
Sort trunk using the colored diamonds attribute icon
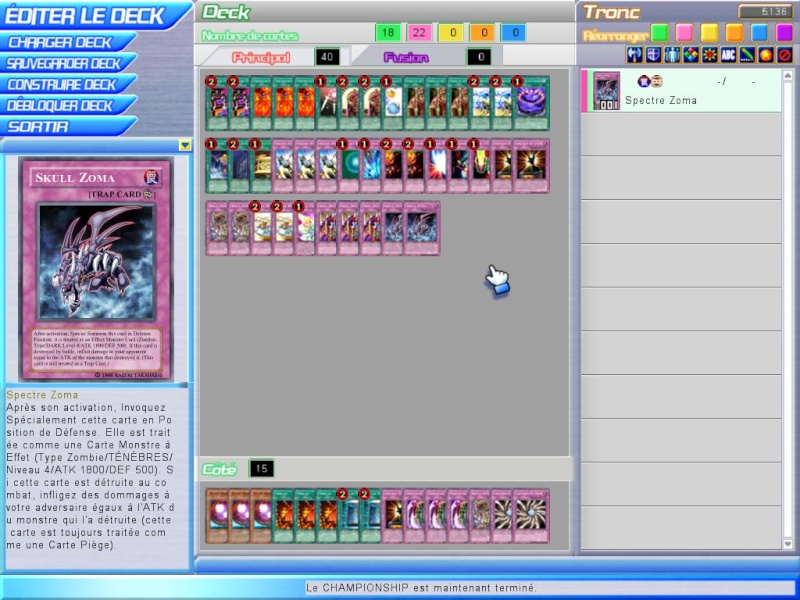(x=691, y=55)
